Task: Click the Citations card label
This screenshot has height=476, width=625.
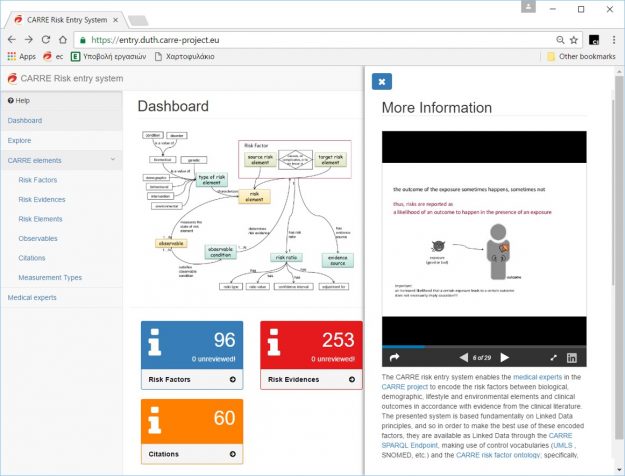Action: tap(163, 454)
